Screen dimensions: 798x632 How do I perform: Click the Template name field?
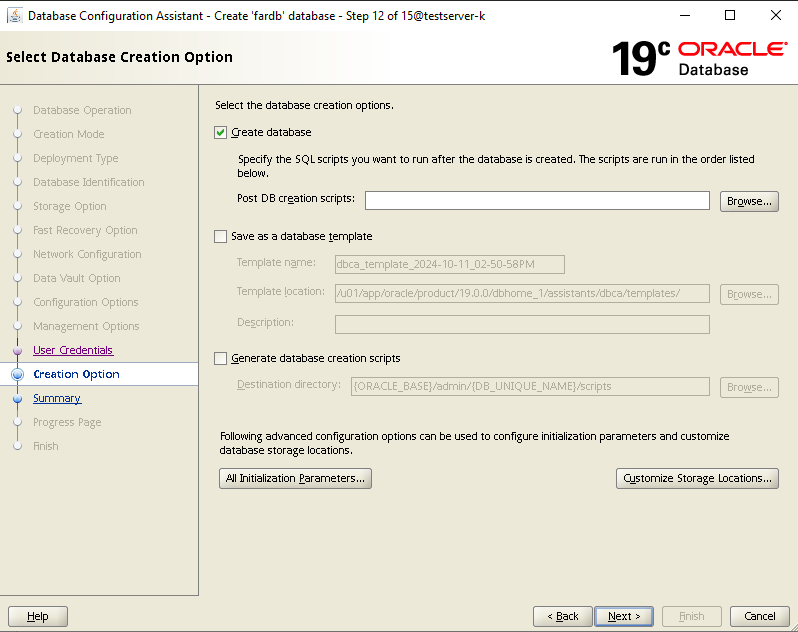coord(449,265)
